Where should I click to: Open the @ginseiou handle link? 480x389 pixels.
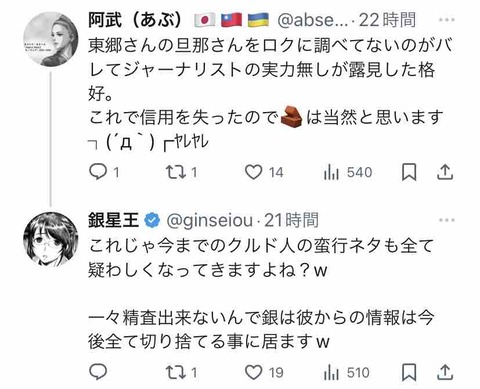[209, 221]
